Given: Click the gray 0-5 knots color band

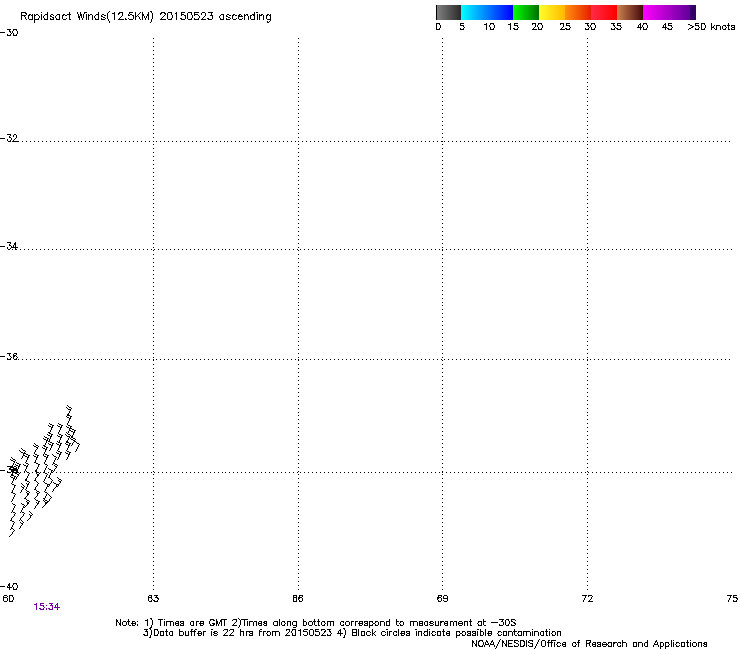Looking at the screenshot, I should point(448,12).
